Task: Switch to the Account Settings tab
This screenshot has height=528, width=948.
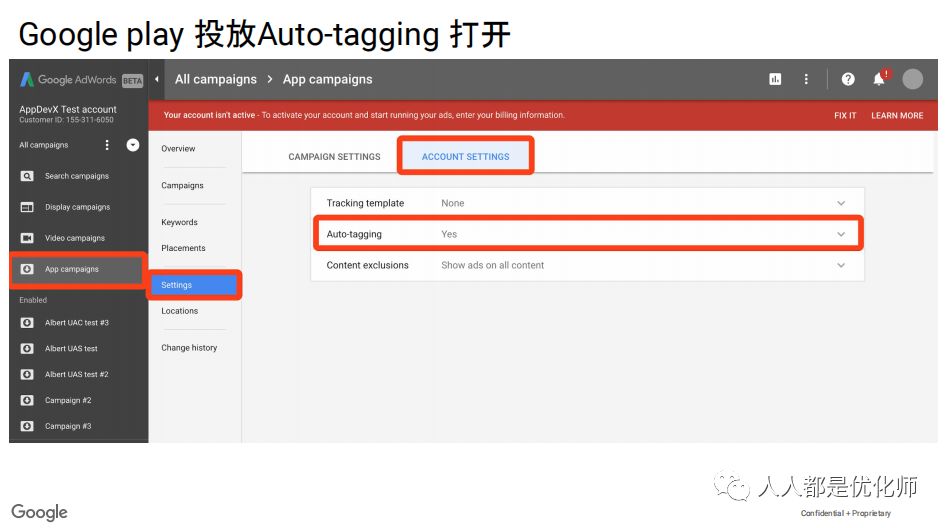Action: (x=466, y=157)
